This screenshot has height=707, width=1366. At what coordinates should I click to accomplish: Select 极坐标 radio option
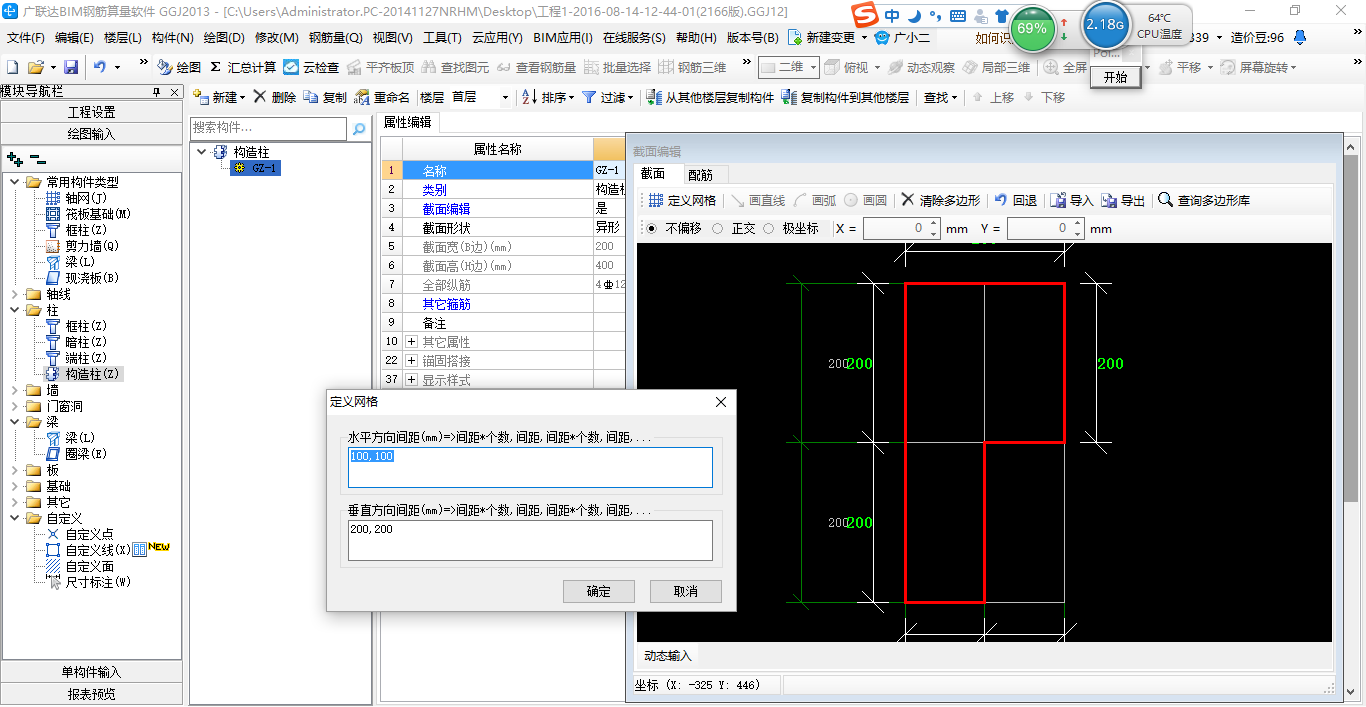[x=769, y=228]
